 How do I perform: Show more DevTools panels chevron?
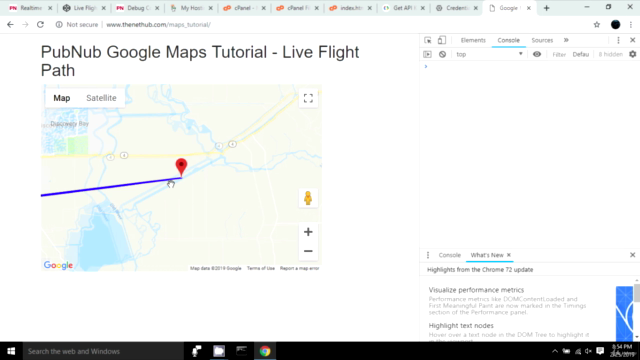click(x=566, y=40)
